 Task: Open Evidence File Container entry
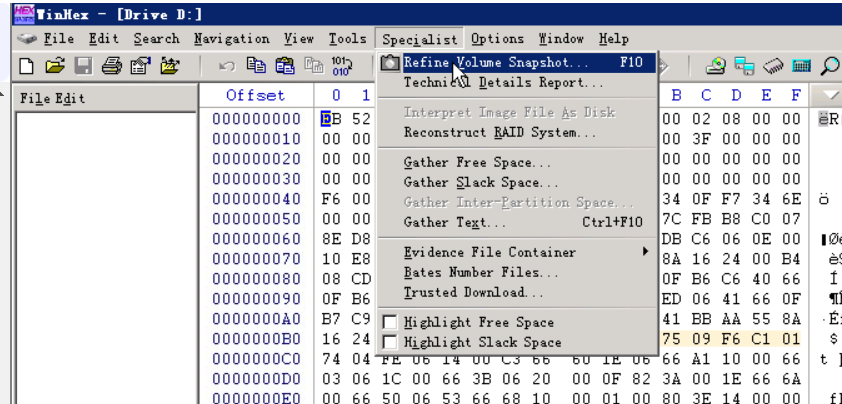[x=517, y=252]
